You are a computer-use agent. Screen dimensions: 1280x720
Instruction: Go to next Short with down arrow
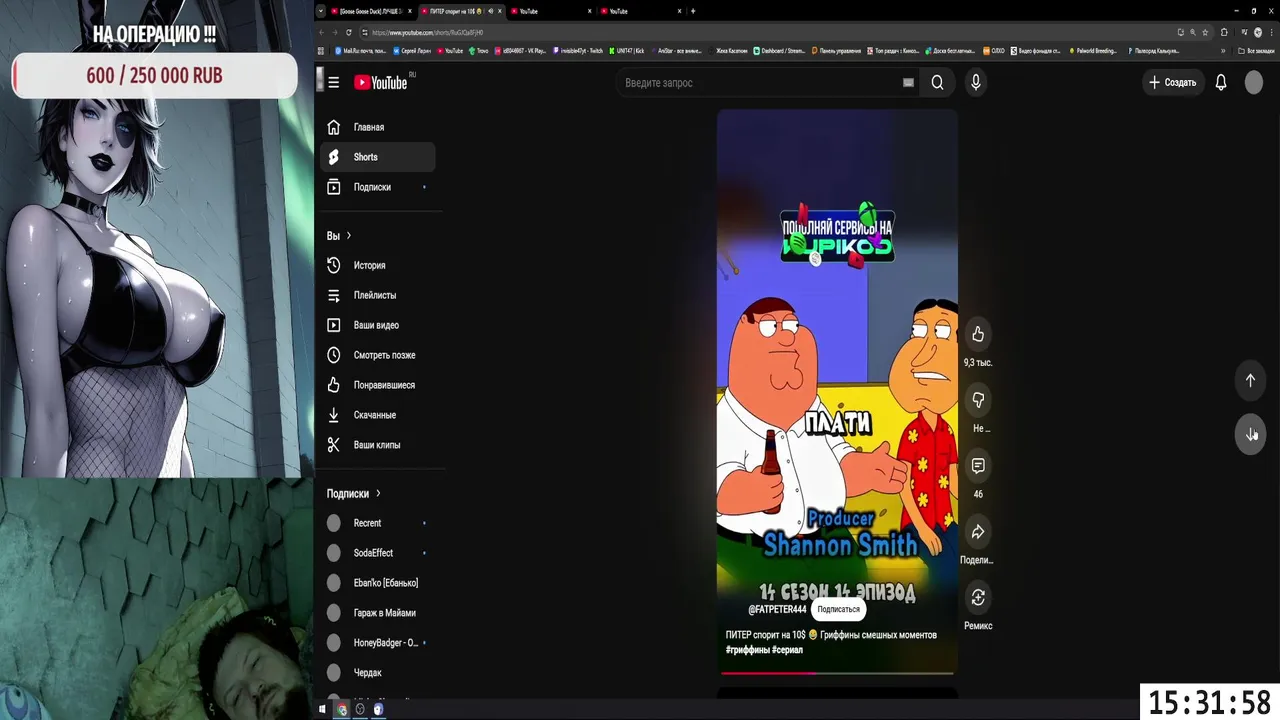(1250, 434)
